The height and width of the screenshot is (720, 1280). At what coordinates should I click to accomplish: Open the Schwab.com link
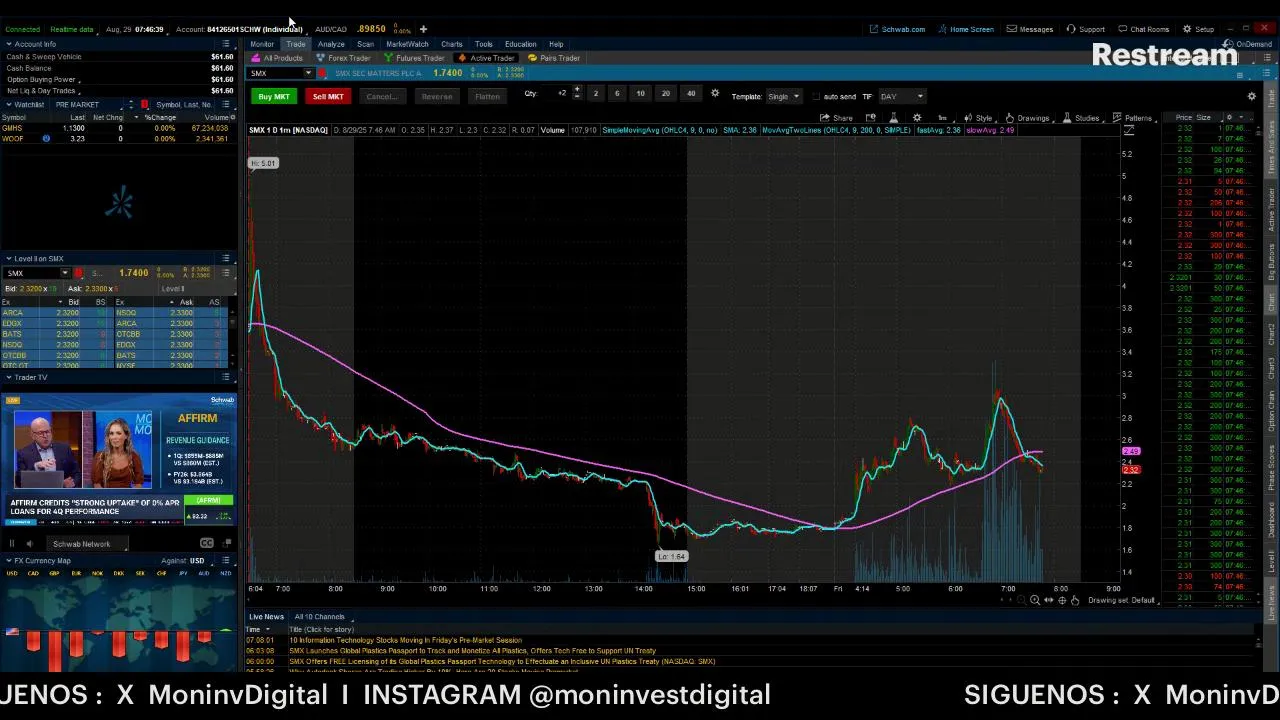897,29
